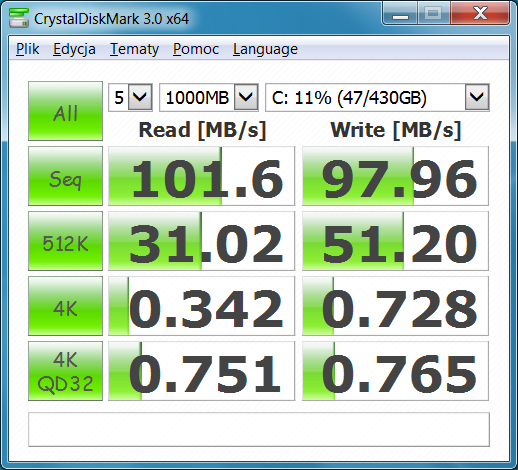Click the empty comment field at bottom

[x=259, y=430]
